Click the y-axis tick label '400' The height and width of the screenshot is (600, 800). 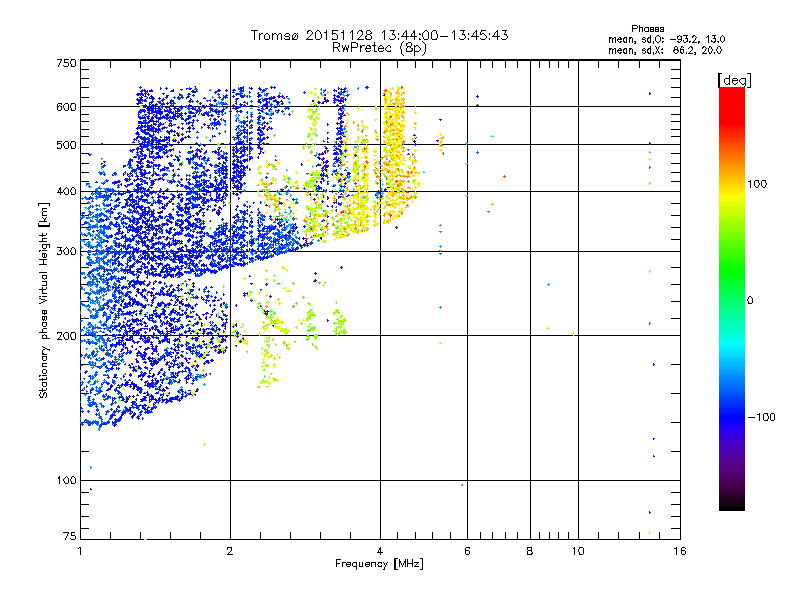(x=66, y=192)
